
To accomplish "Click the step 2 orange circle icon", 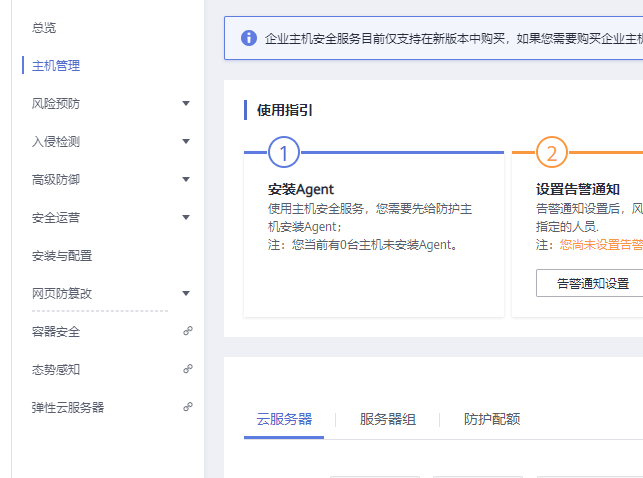I will (x=551, y=153).
